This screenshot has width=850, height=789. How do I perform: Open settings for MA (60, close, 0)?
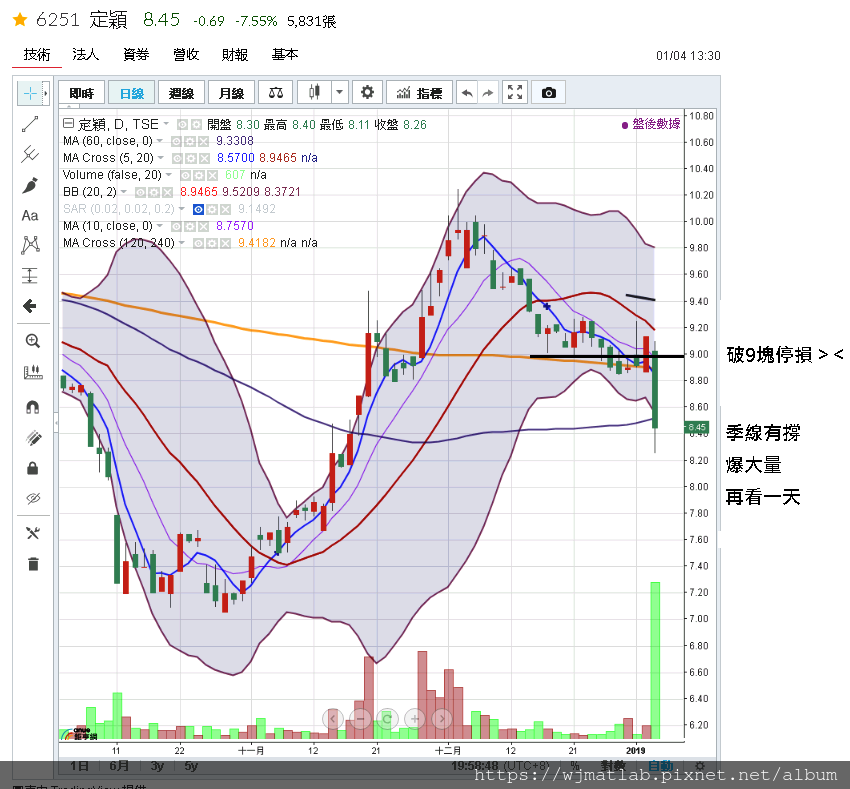coord(190,142)
